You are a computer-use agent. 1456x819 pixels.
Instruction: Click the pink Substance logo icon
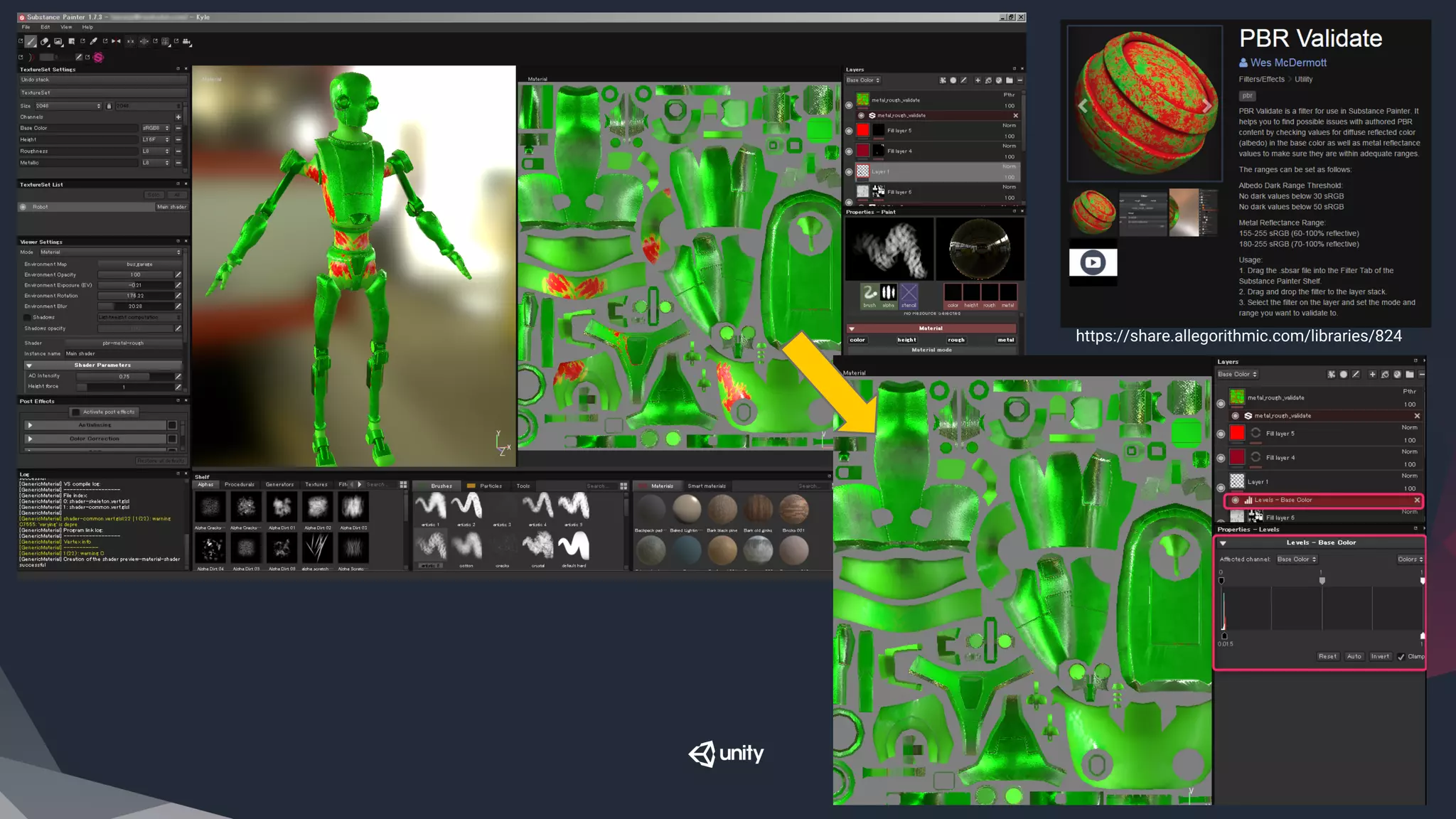tap(98, 58)
